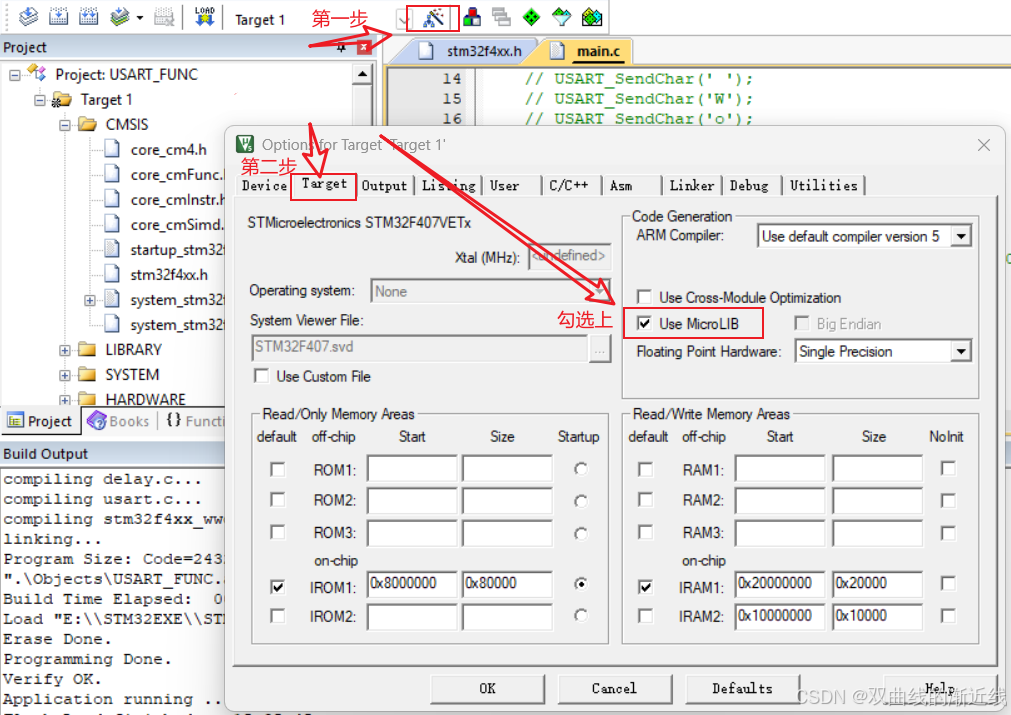
Task: Click the IRAM2 Size field
Action: tap(877, 616)
